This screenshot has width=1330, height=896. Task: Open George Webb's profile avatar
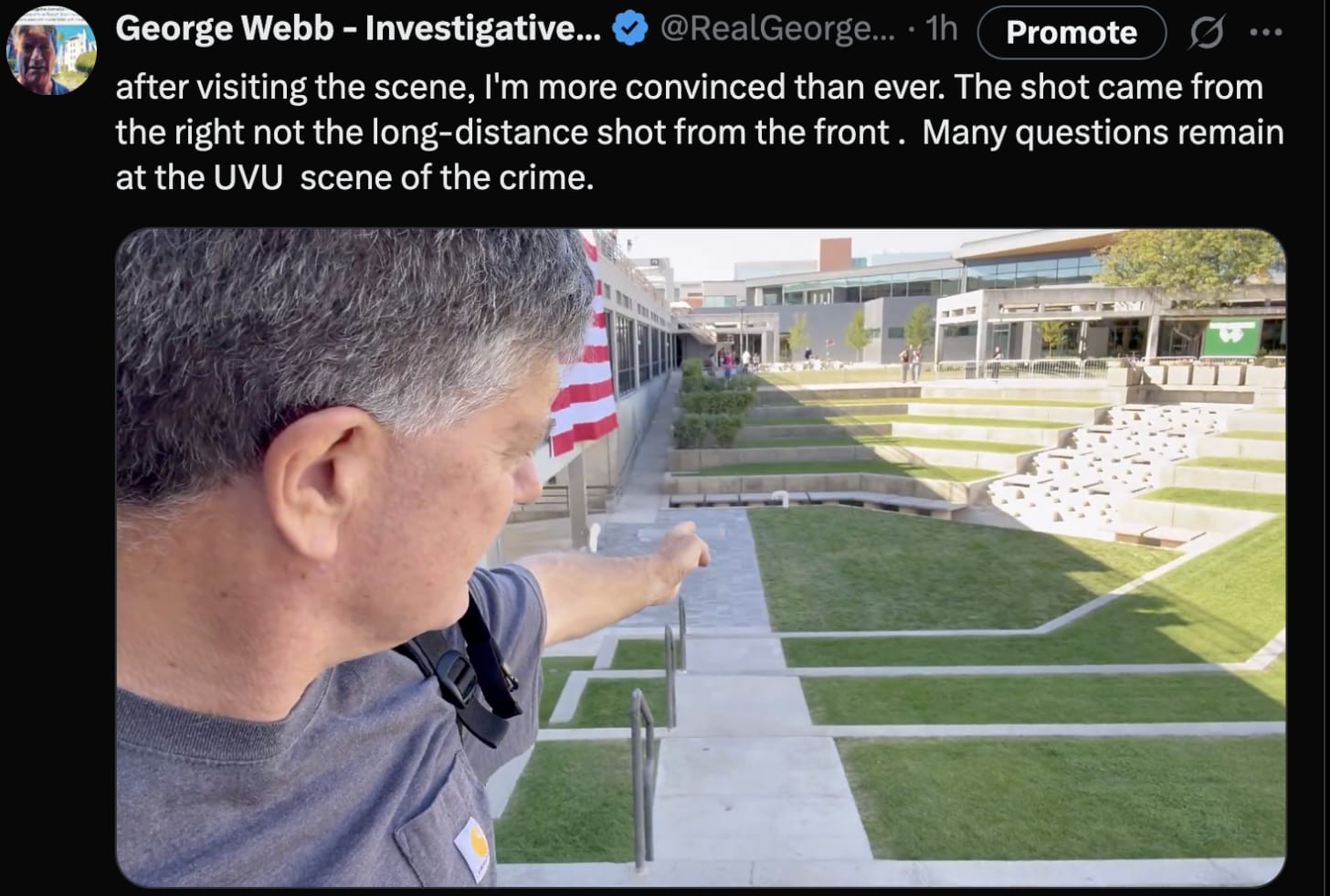pyautogui.click(x=51, y=49)
